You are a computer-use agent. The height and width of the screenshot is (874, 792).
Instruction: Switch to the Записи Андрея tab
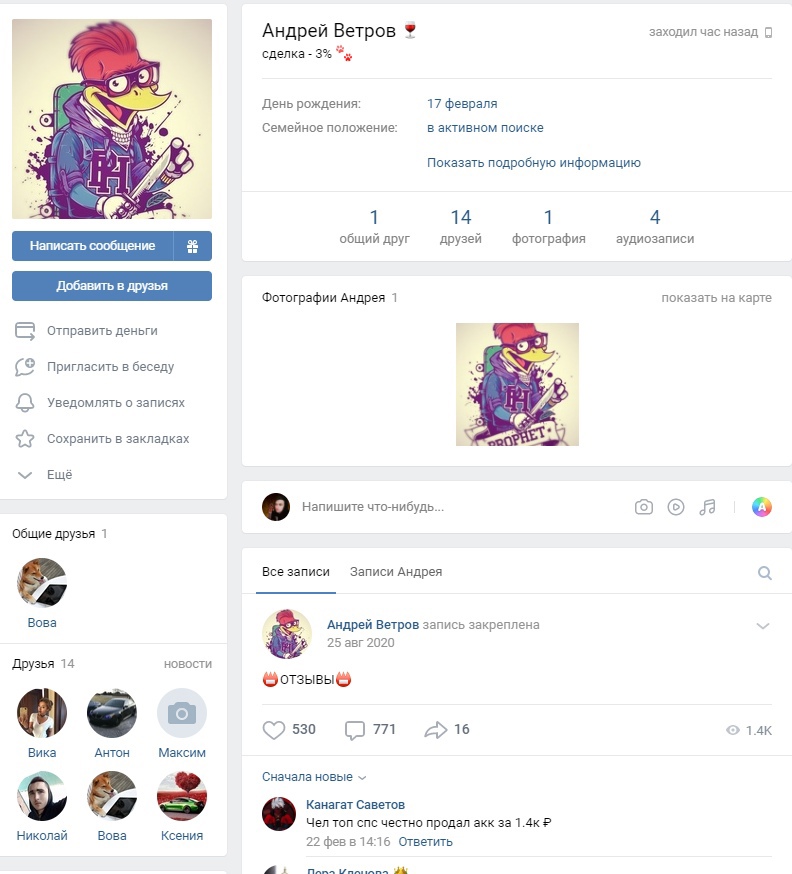coord(396,572)
